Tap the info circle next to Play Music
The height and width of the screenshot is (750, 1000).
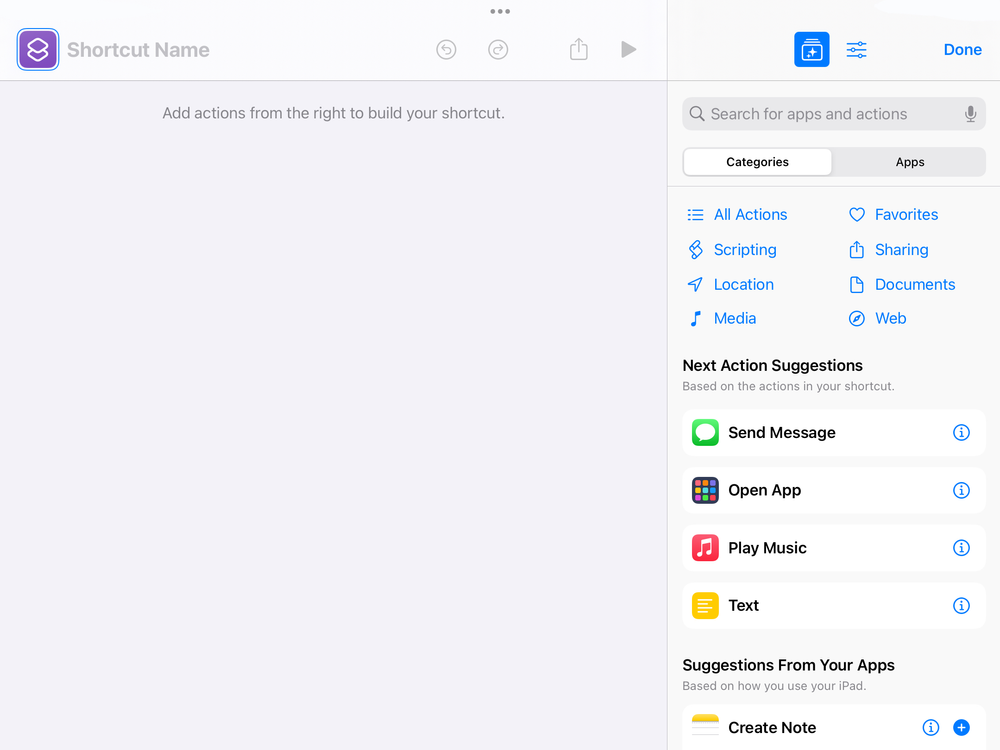pyautogui.click(x=961, y=548)
